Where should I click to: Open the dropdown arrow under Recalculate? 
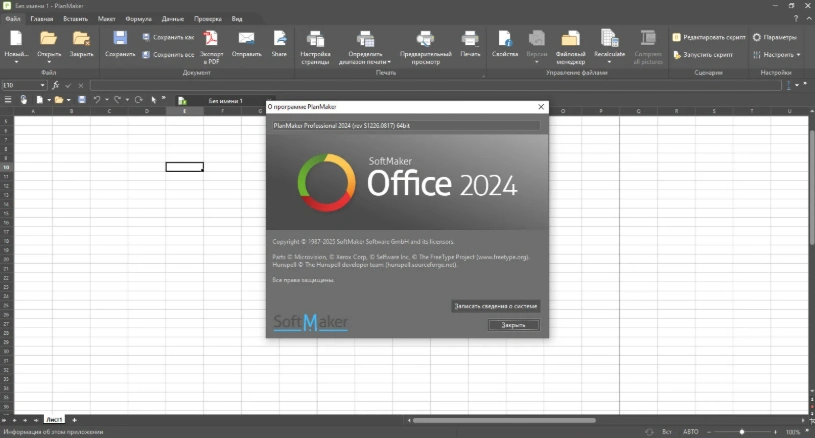609,62
